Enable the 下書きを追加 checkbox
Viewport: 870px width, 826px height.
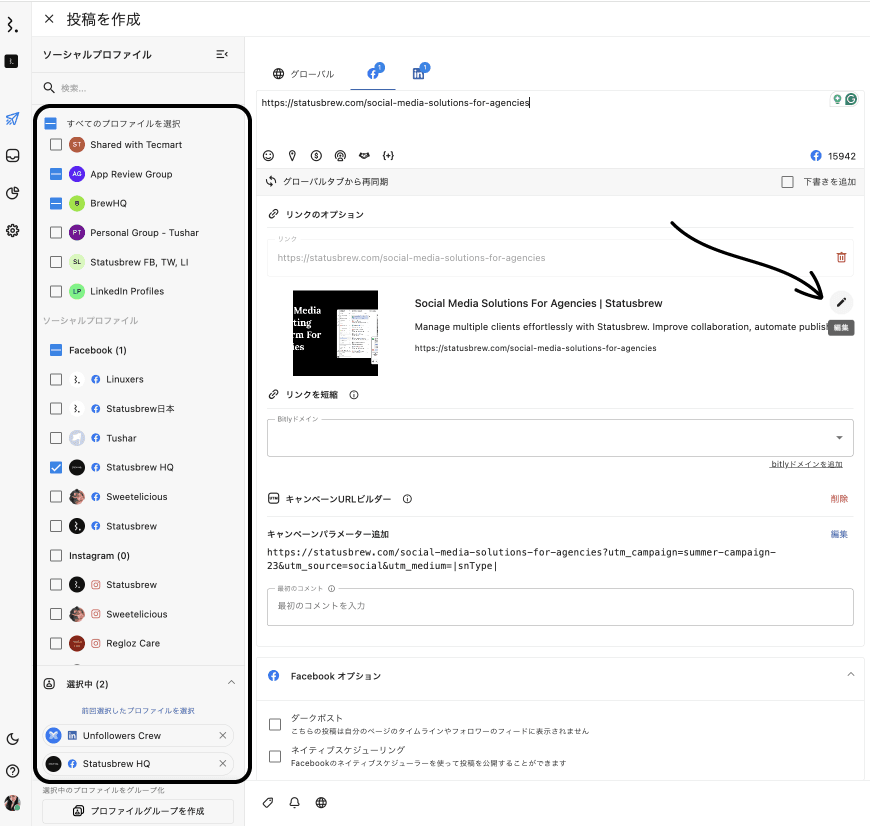(787, 182)
